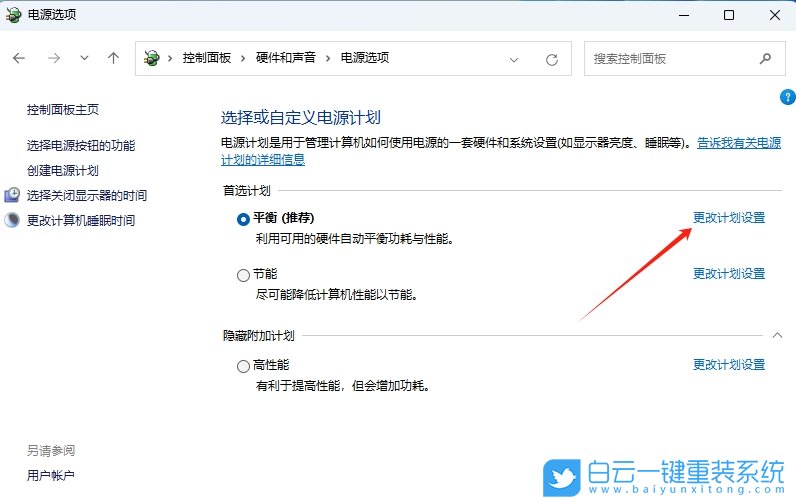Click the 首选计划 section label
The image size is (796, 502).
pyautogui.click(x=247, y=191)
